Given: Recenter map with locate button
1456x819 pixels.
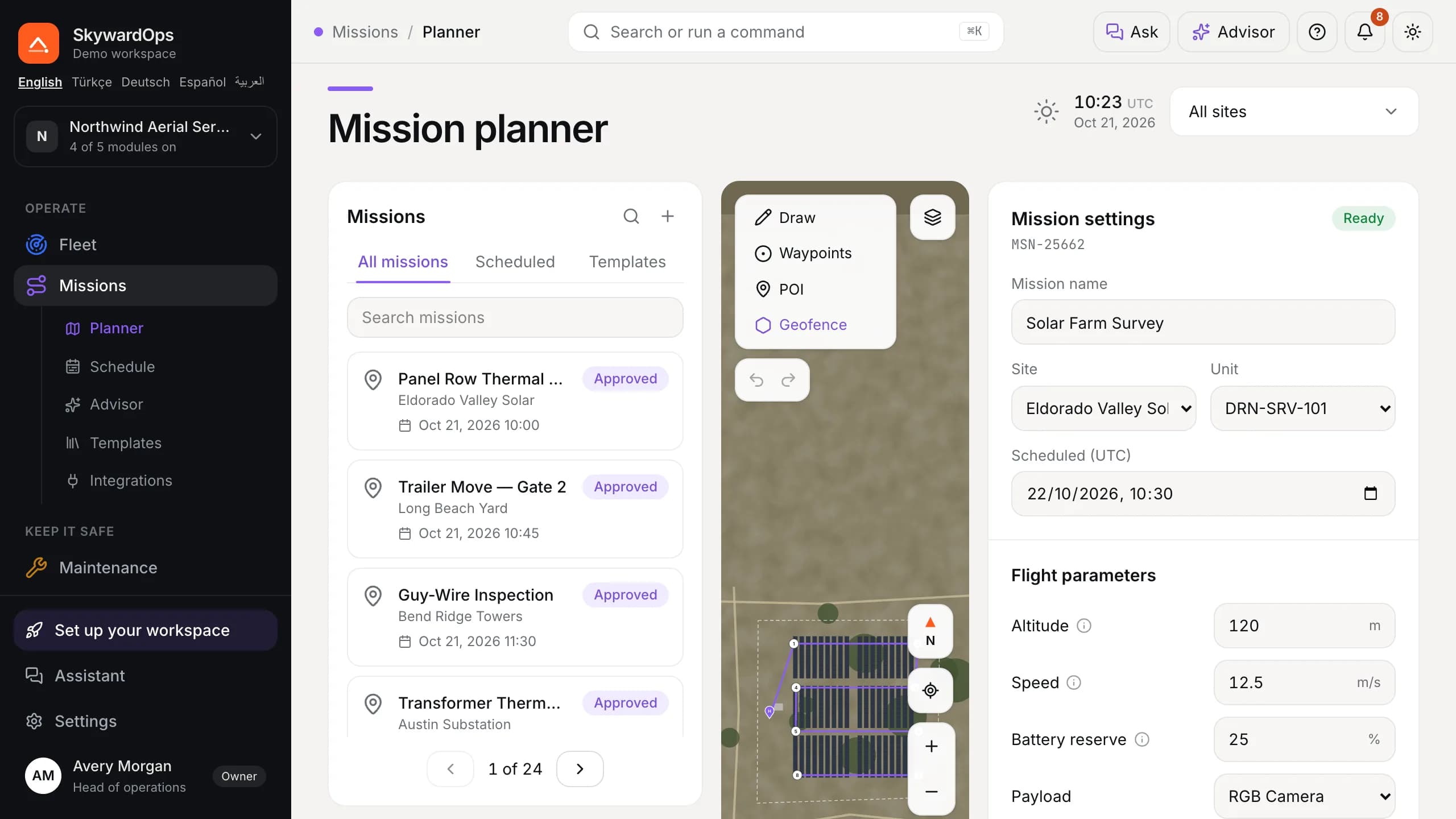Looking at the screenshot, I should 930,690.
